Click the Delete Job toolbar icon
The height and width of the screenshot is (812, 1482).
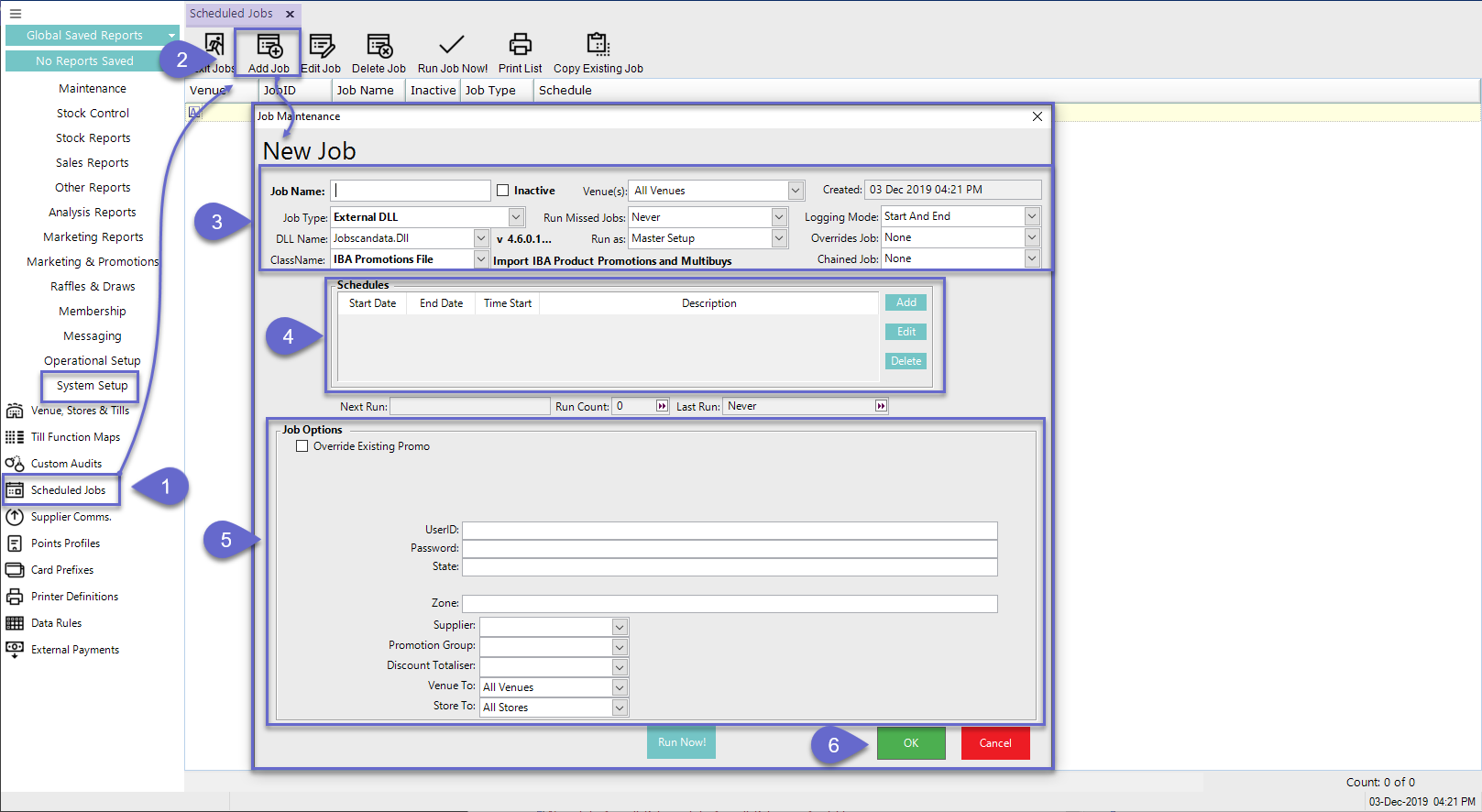point(379,46)
